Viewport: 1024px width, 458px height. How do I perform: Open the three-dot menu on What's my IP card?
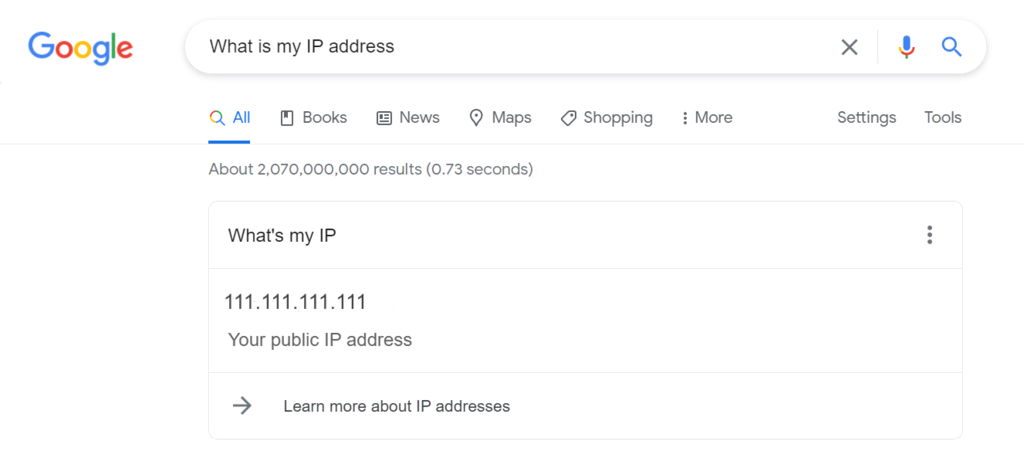[x=930, y=235]
